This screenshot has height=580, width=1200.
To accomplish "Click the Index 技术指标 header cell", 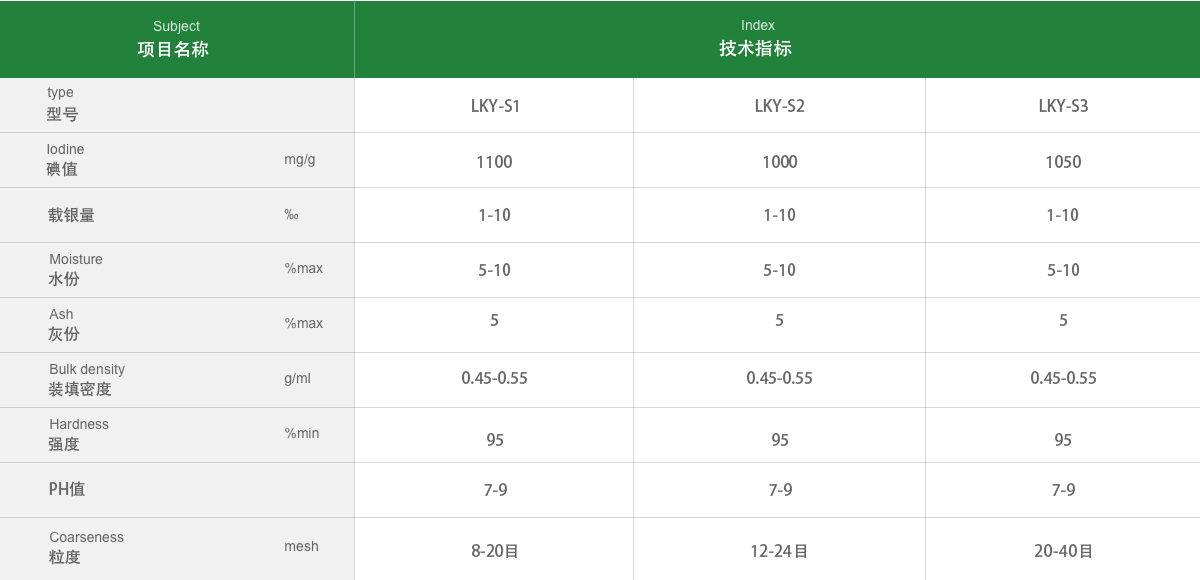I will tap(757, 39).
